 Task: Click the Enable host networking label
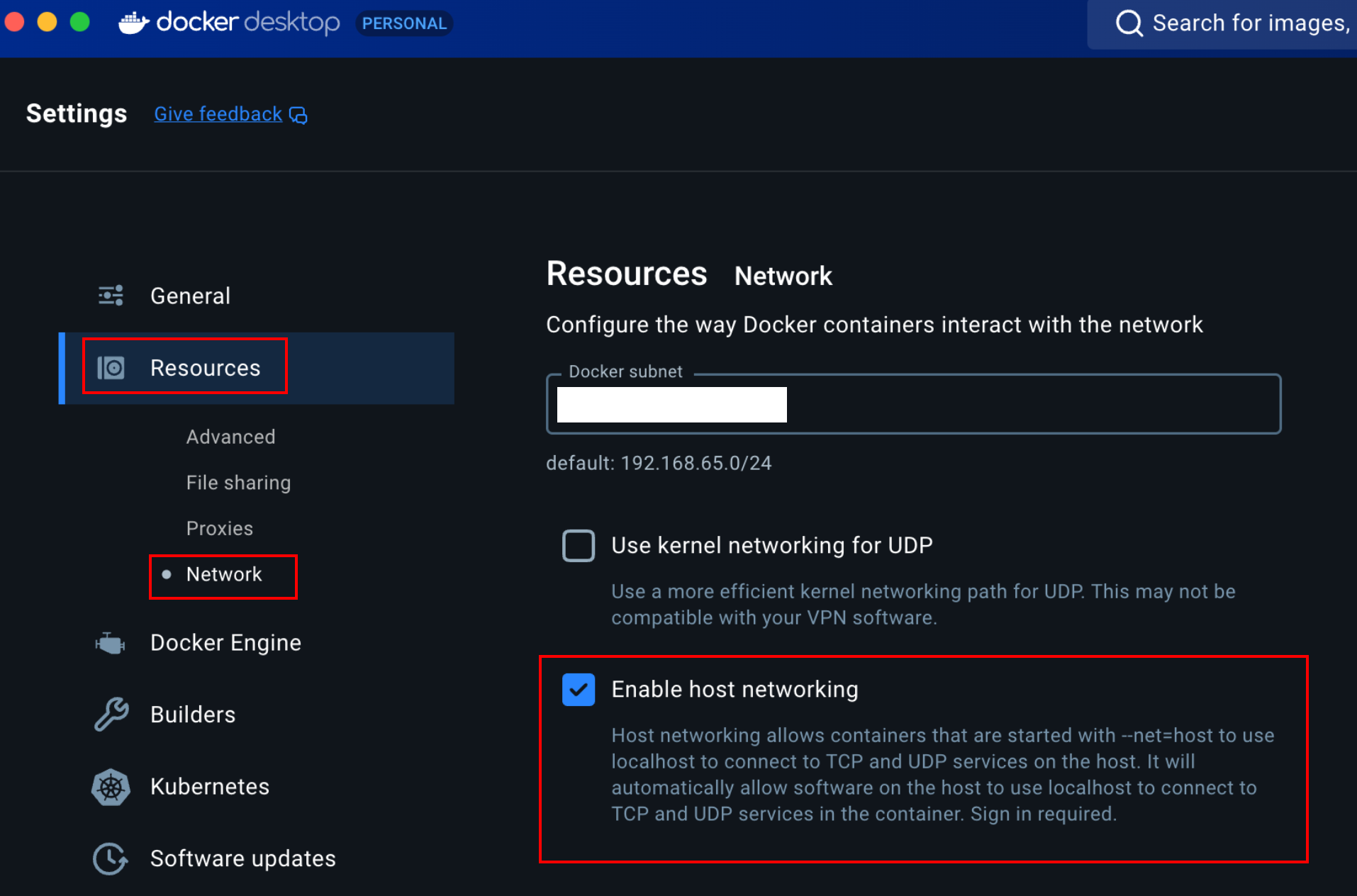point(735,689)
